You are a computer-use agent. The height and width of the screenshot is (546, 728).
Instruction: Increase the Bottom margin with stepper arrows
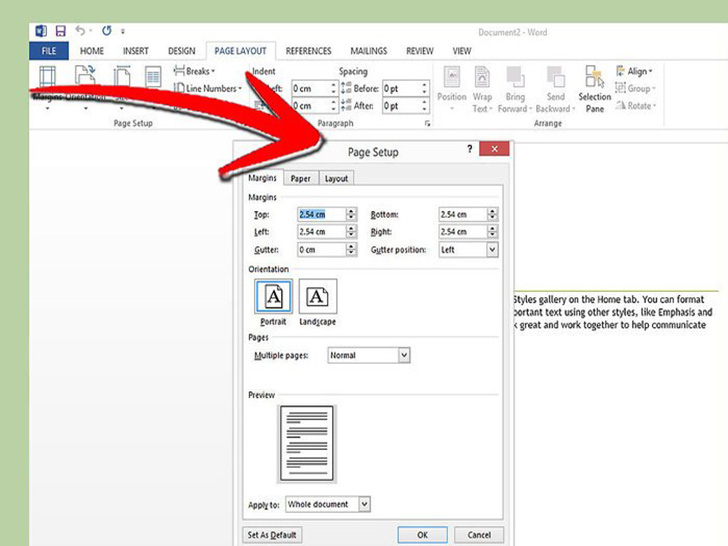[x=492, y=211]
